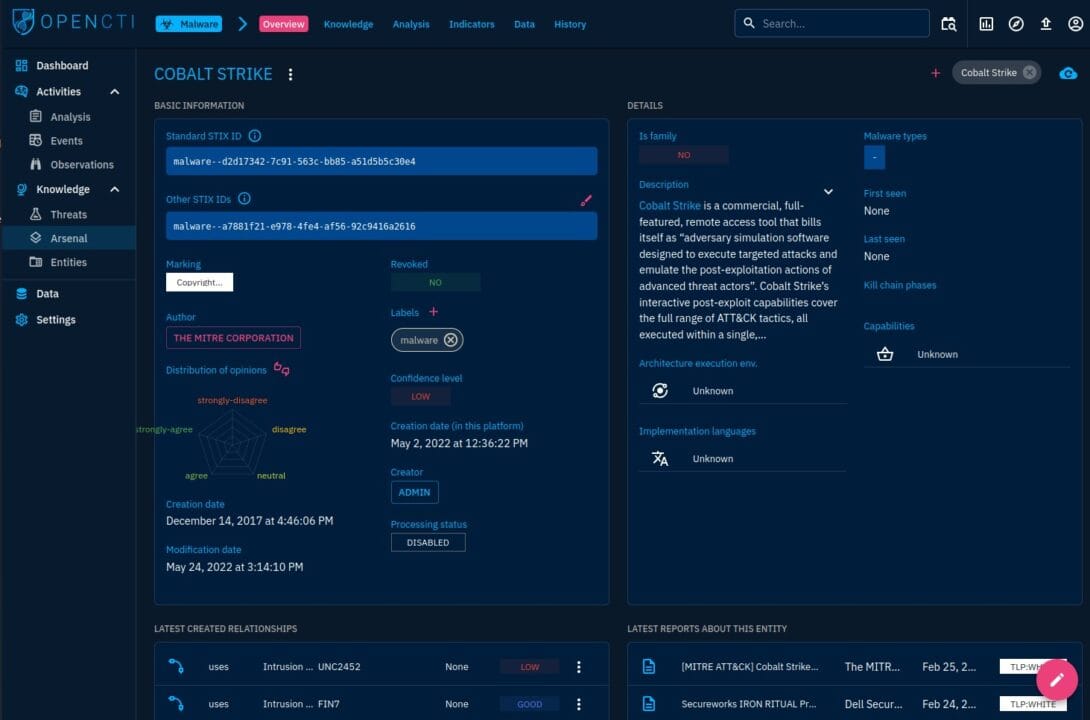Click the MITRE ATT&CK report document icon
The image size is (1090, 720).
pyautogui.click(x=649, y=666)
